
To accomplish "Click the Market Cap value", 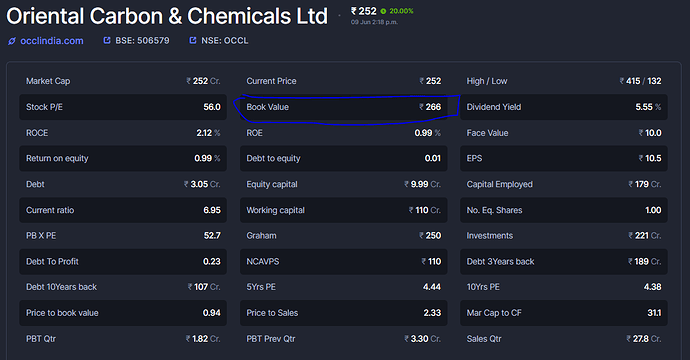I will tap(203, 81).
